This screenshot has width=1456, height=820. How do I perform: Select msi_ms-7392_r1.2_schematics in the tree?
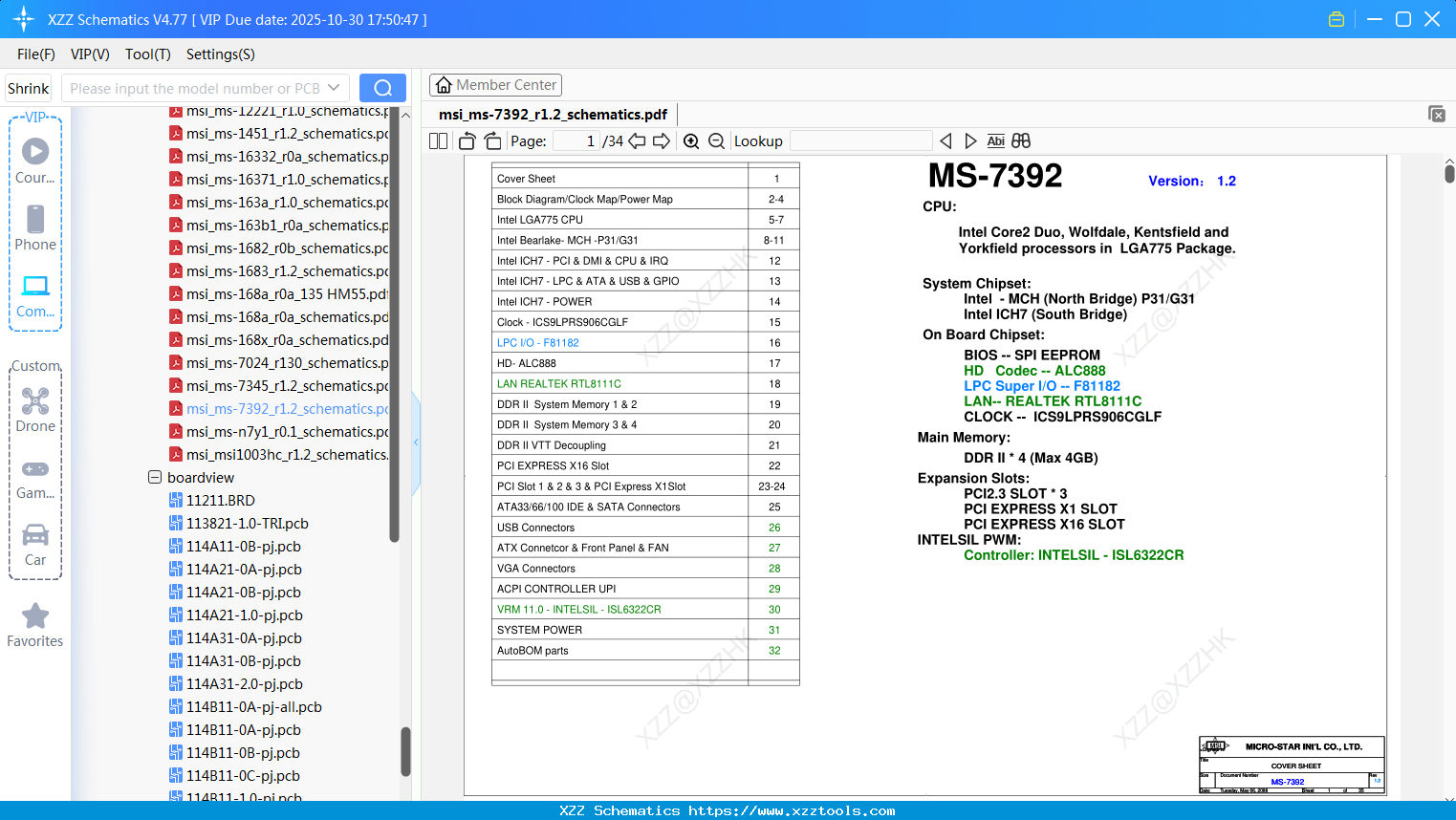pyautogui.click(x=288, y=409)
